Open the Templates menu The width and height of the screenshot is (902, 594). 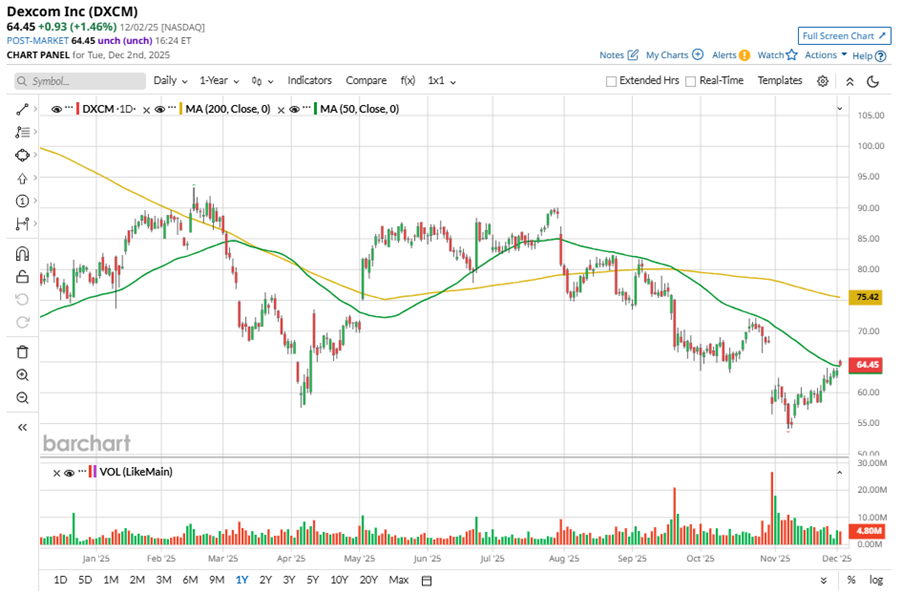779,81
